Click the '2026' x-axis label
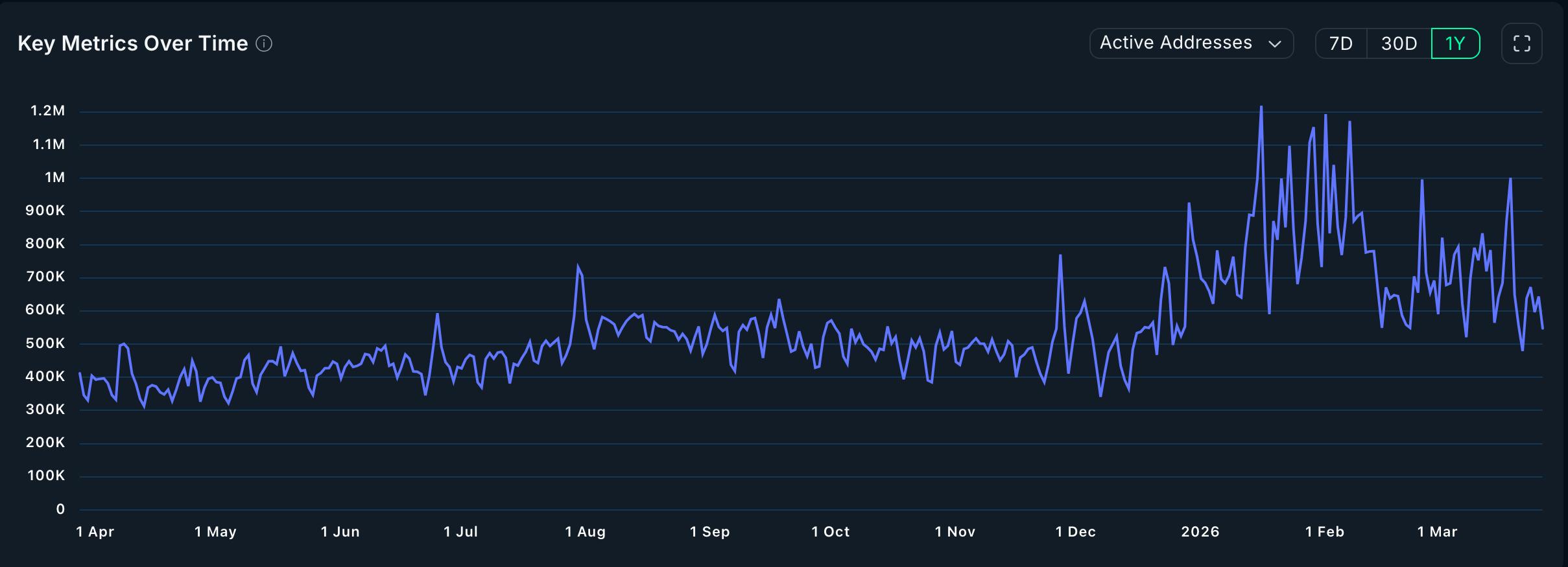The image size is (1568, 567). [x=1200, y=532]
